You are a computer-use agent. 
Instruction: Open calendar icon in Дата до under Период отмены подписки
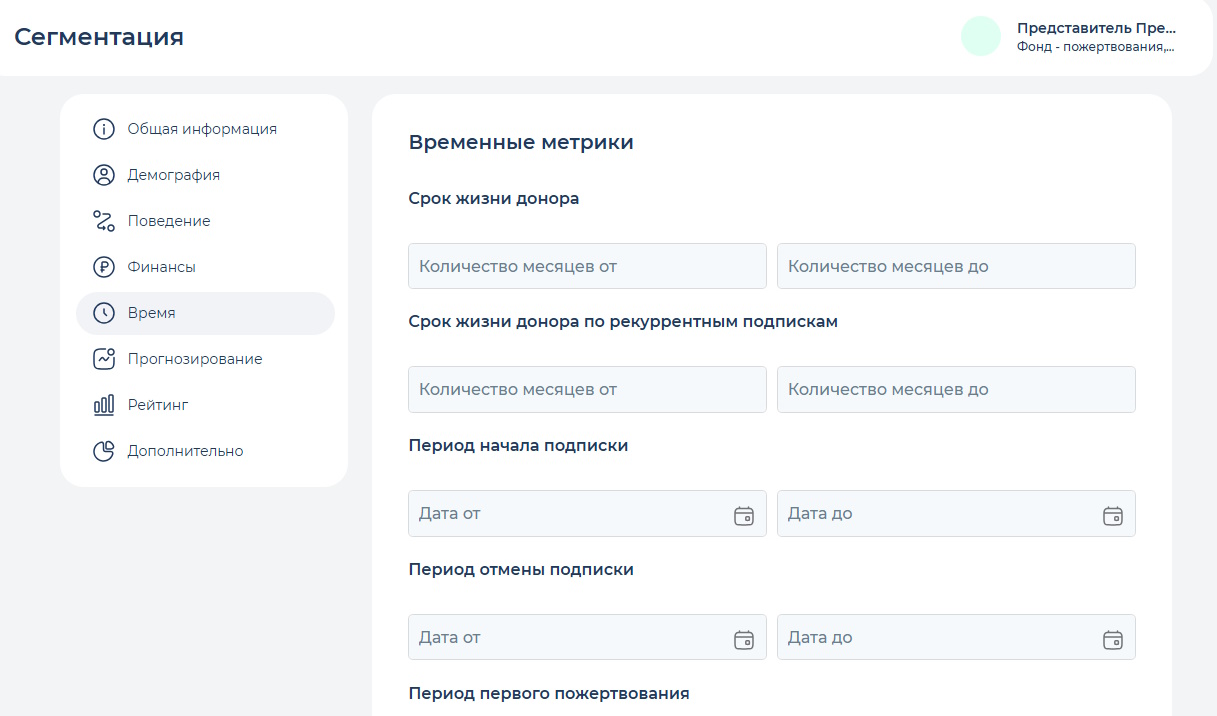(x=1113, y=637)
